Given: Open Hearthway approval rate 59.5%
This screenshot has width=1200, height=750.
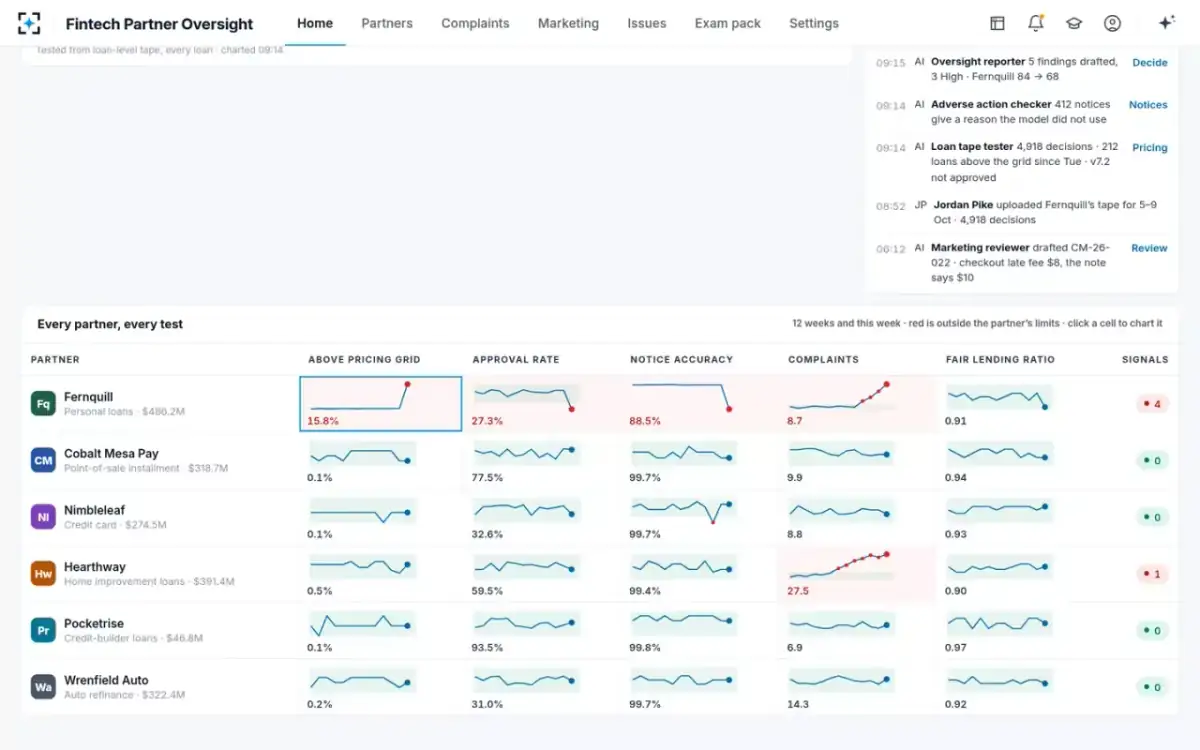Looking at the screenshot, I should 543,574.
